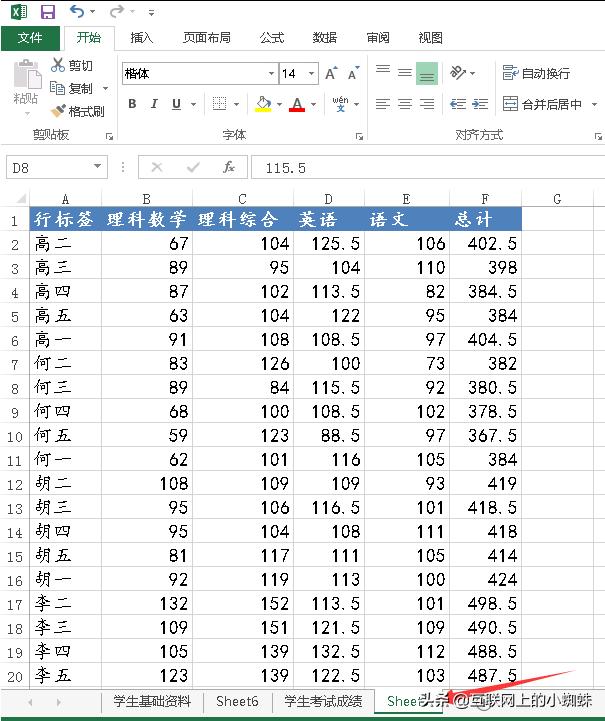The image size is (605, 721).
Task: Cancel the formula entry
Action: pyautogui.click(x=157, y=167)
